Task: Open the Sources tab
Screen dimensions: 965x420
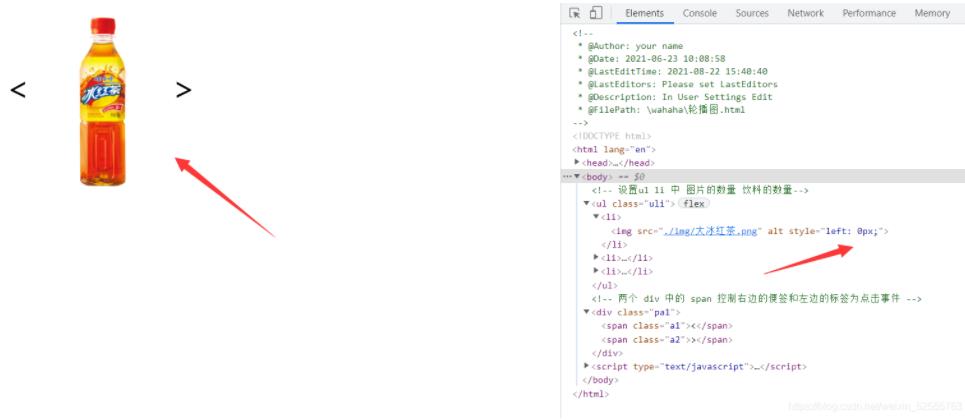Action: point(752,13)
